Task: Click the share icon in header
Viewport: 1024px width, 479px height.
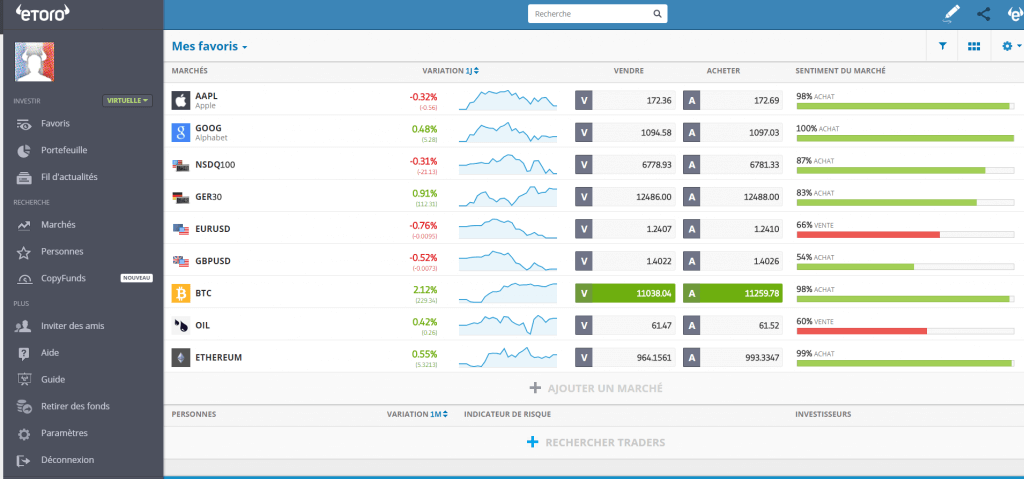Action: 984,13
